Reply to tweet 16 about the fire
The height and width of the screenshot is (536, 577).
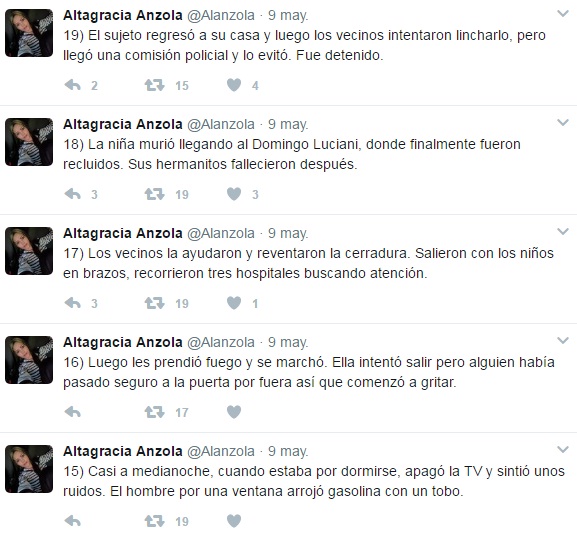[72, 412]
